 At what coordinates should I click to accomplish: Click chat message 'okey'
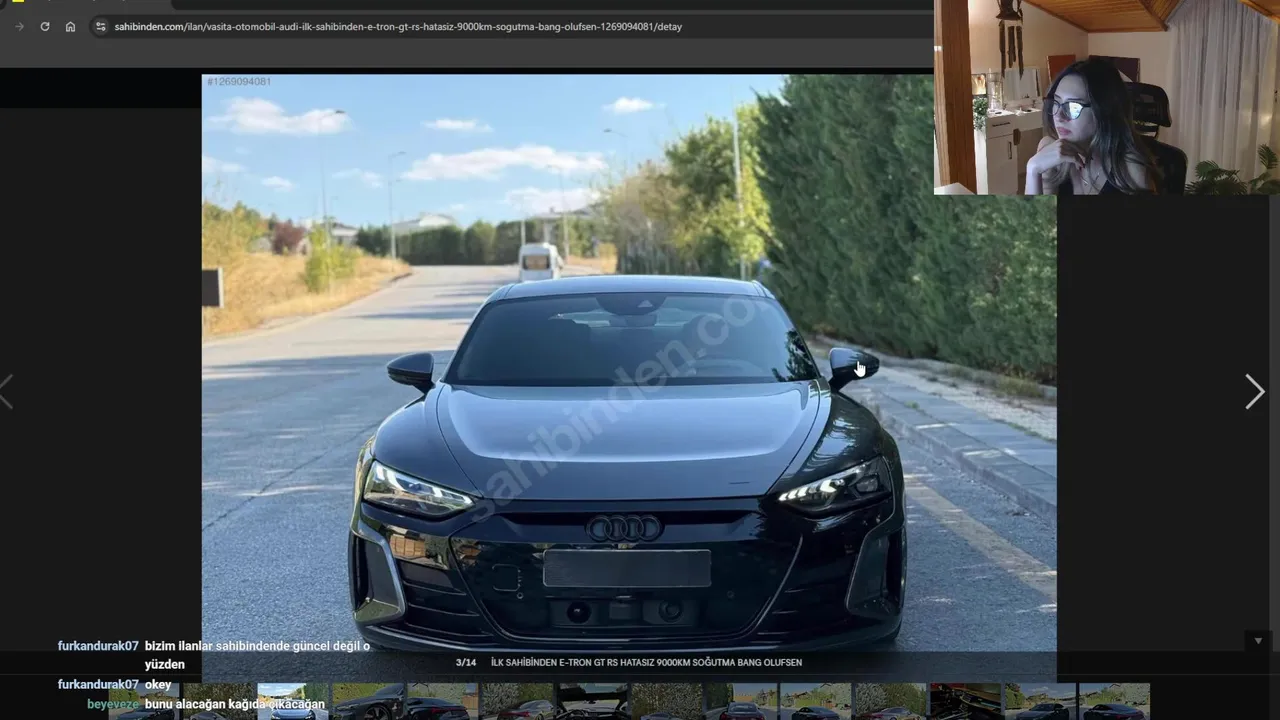click(158, 685)
